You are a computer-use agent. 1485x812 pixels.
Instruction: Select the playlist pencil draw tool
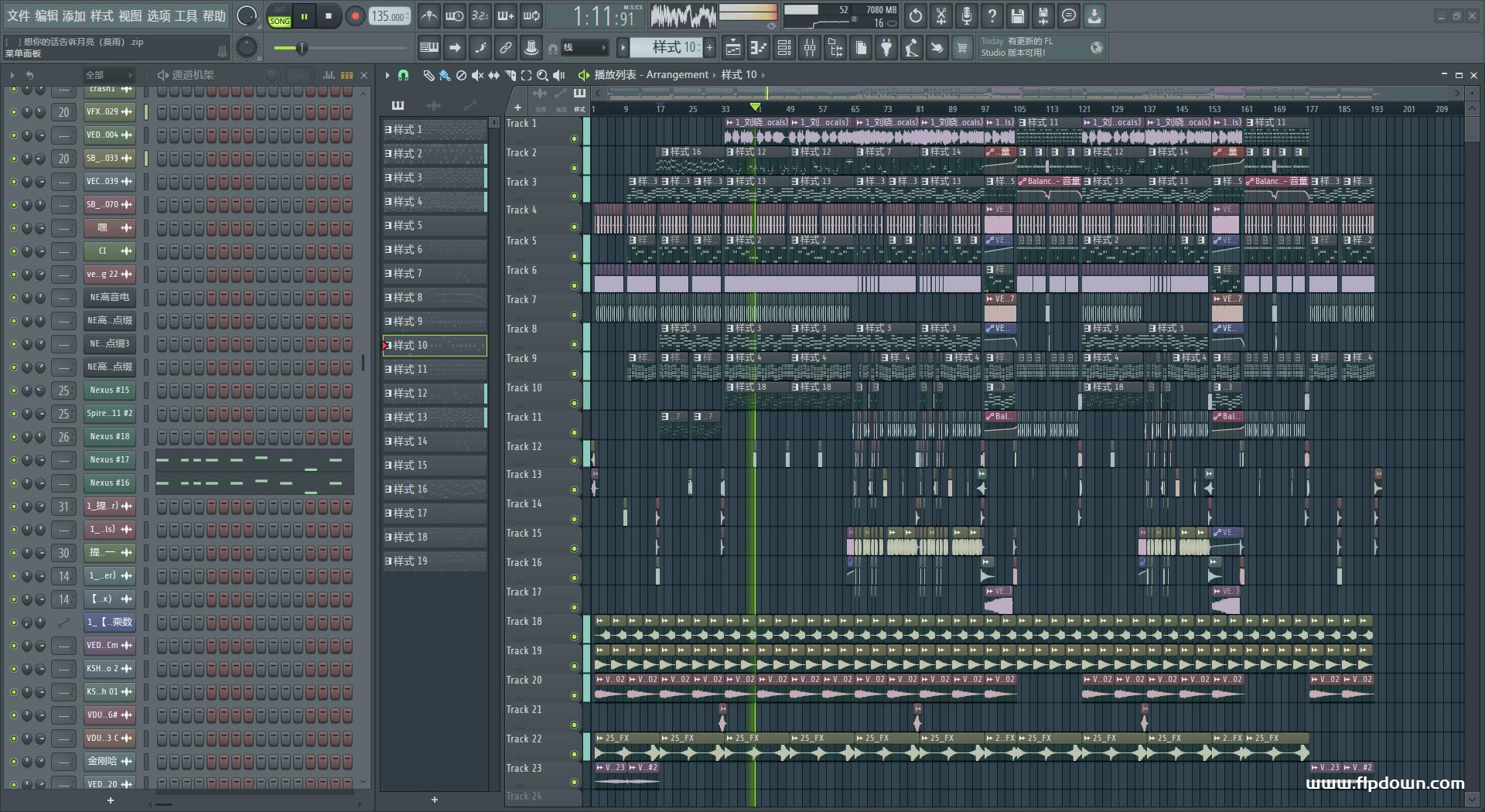(x=428, y=75)
